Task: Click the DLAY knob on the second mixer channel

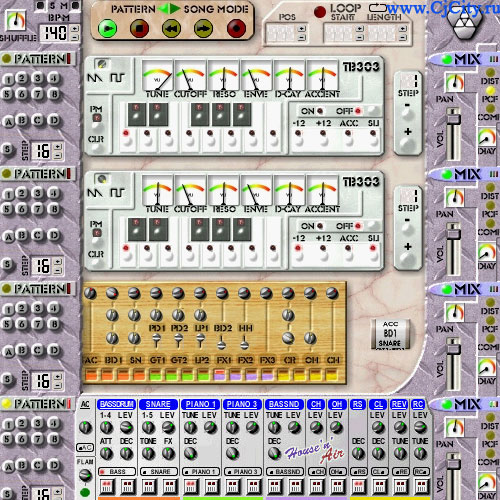Action: [x=487, y=252]
